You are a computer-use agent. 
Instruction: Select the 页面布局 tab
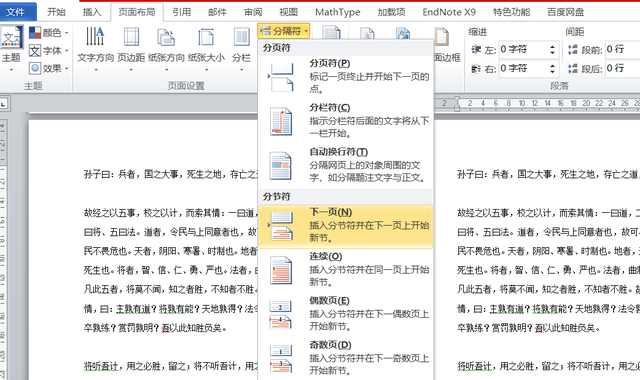tap(137, 12)
